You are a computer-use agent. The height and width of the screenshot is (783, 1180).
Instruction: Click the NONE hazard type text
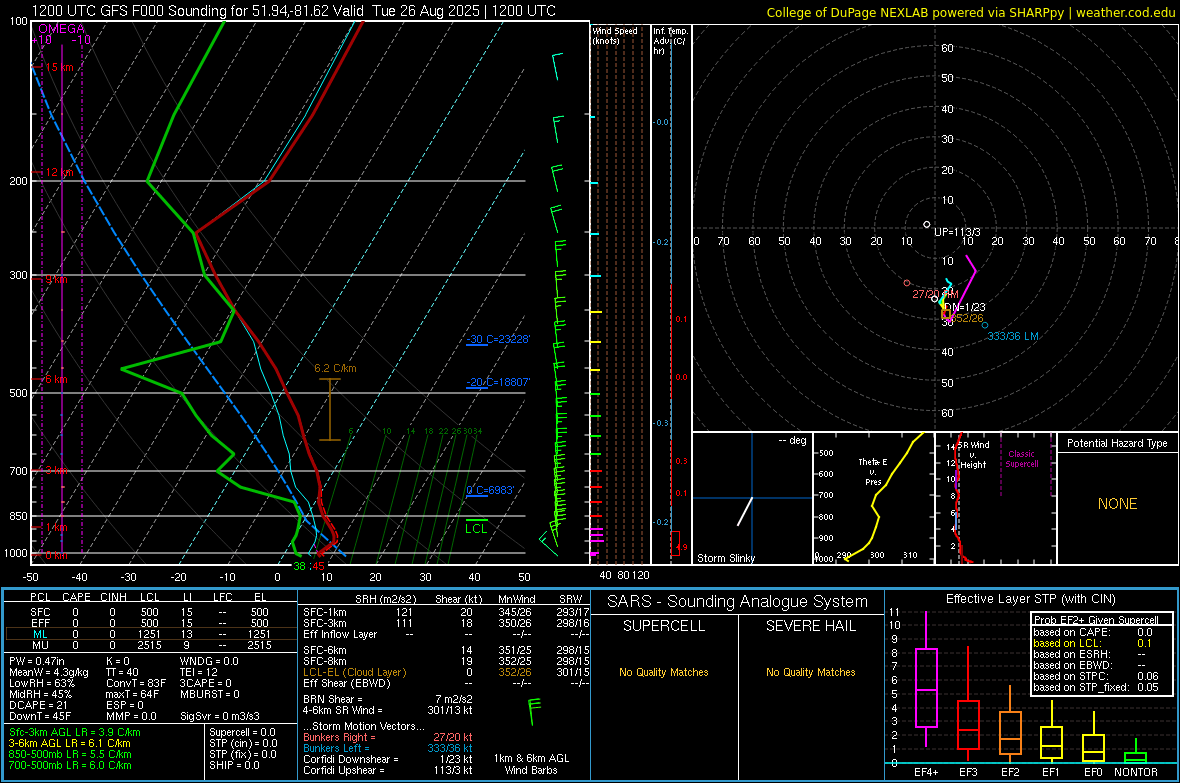1118,504
